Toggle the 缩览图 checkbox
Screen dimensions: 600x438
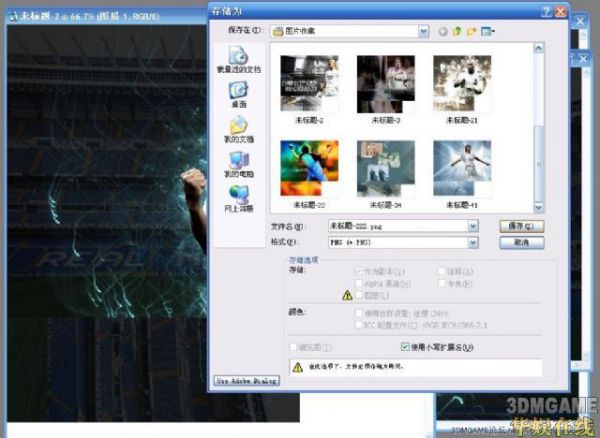(293, 347)
